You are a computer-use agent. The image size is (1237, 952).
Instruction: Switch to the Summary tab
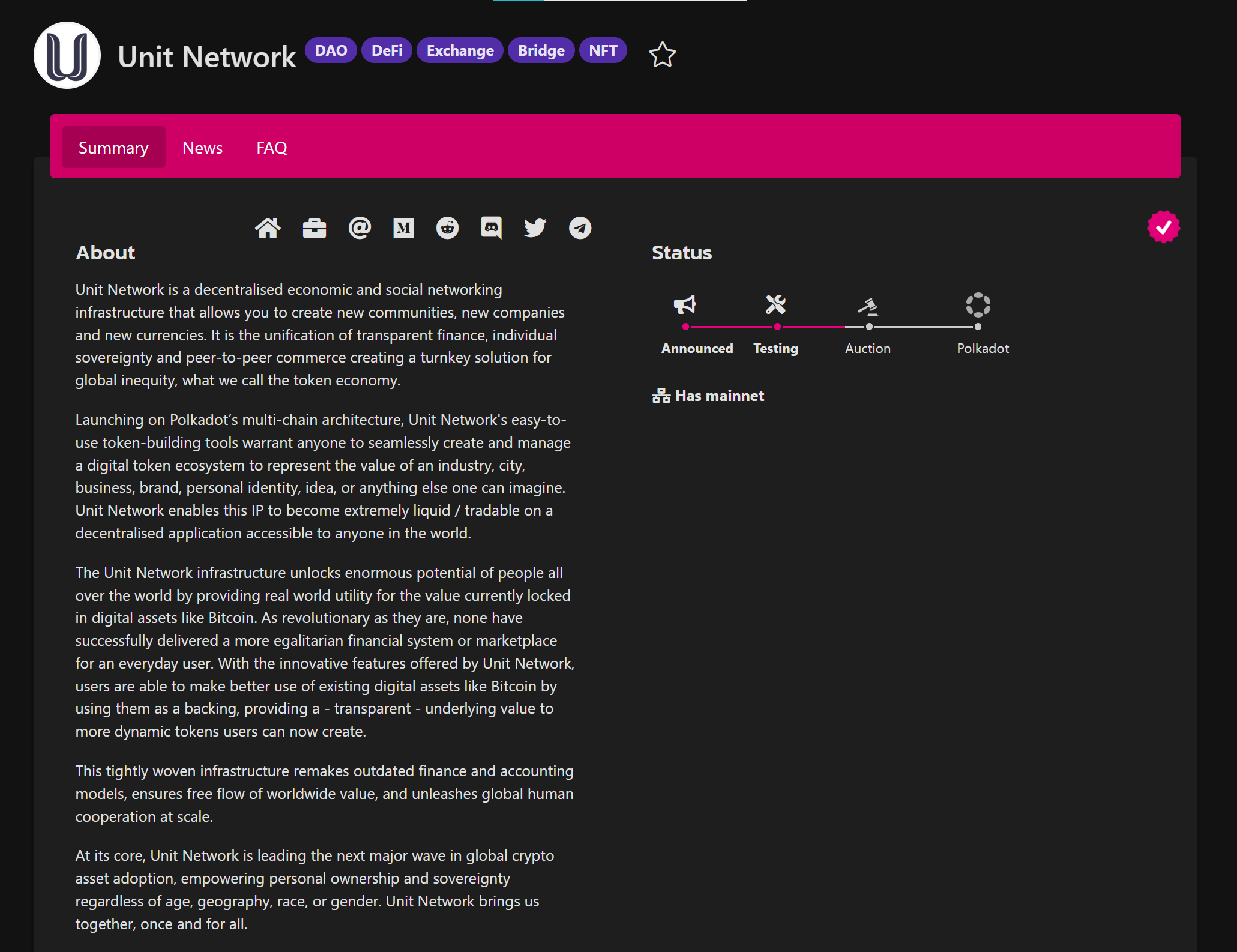point(113,148)
